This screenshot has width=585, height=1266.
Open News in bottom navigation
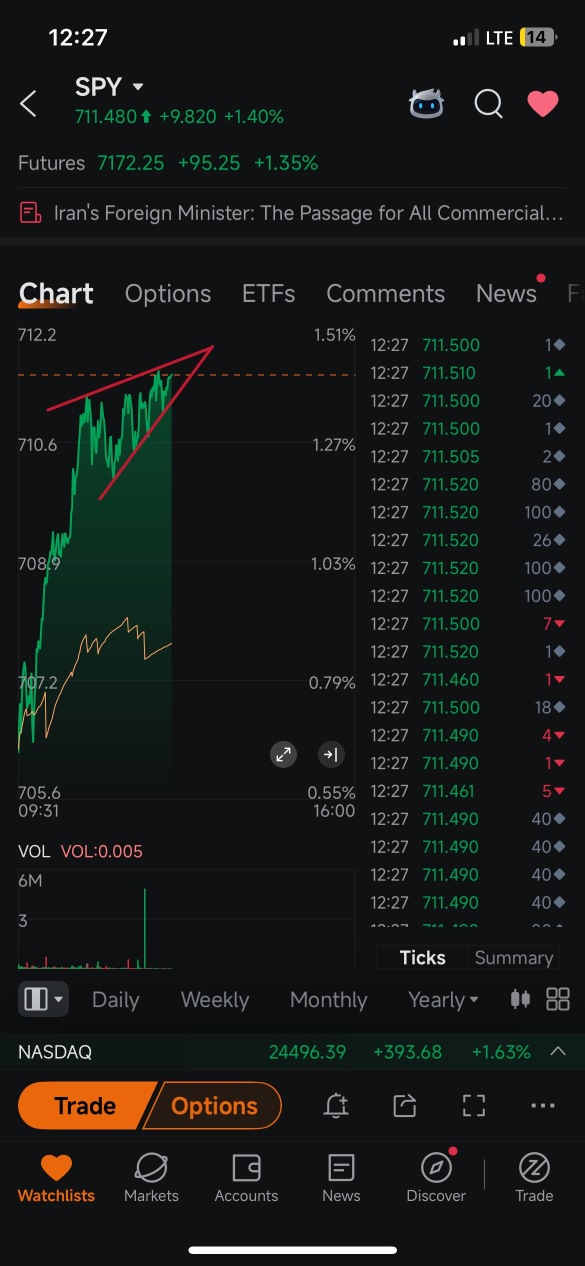point(341,1178)
